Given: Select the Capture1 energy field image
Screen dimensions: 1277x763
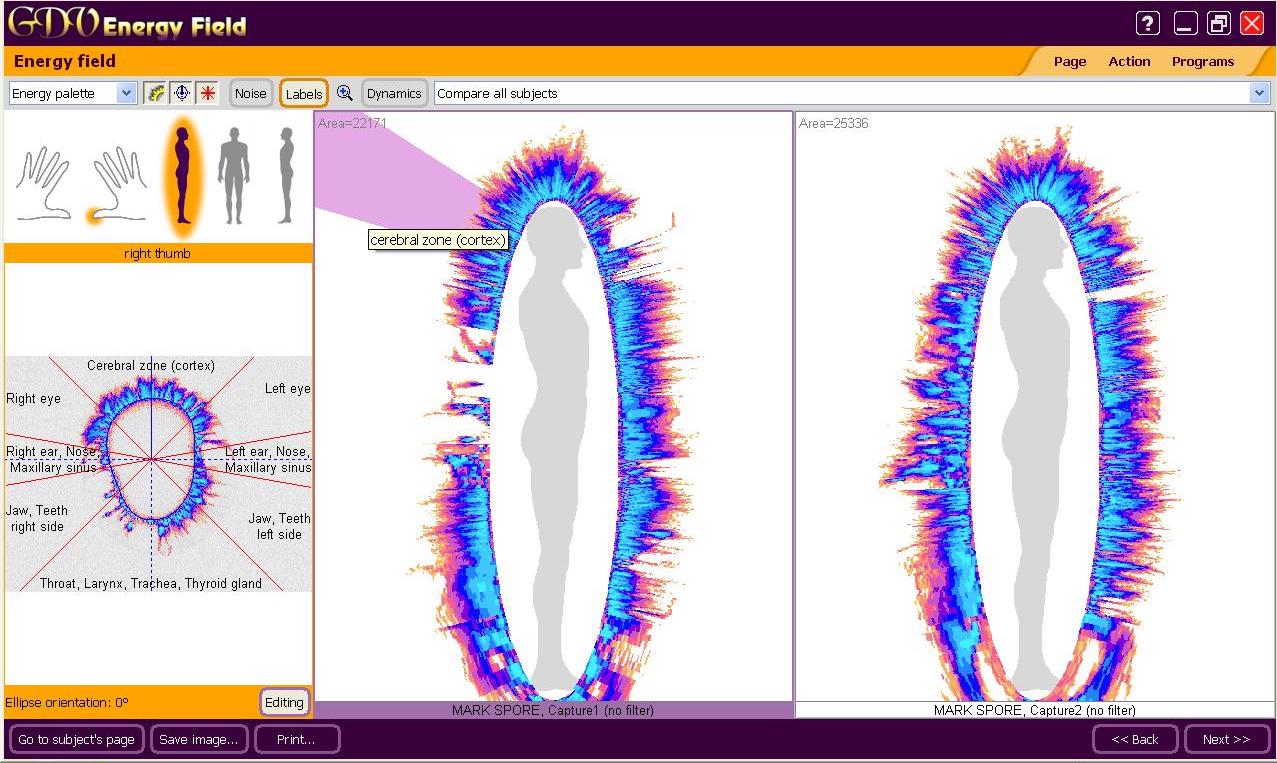Looking at the screenshot, I should coord(554,406).
